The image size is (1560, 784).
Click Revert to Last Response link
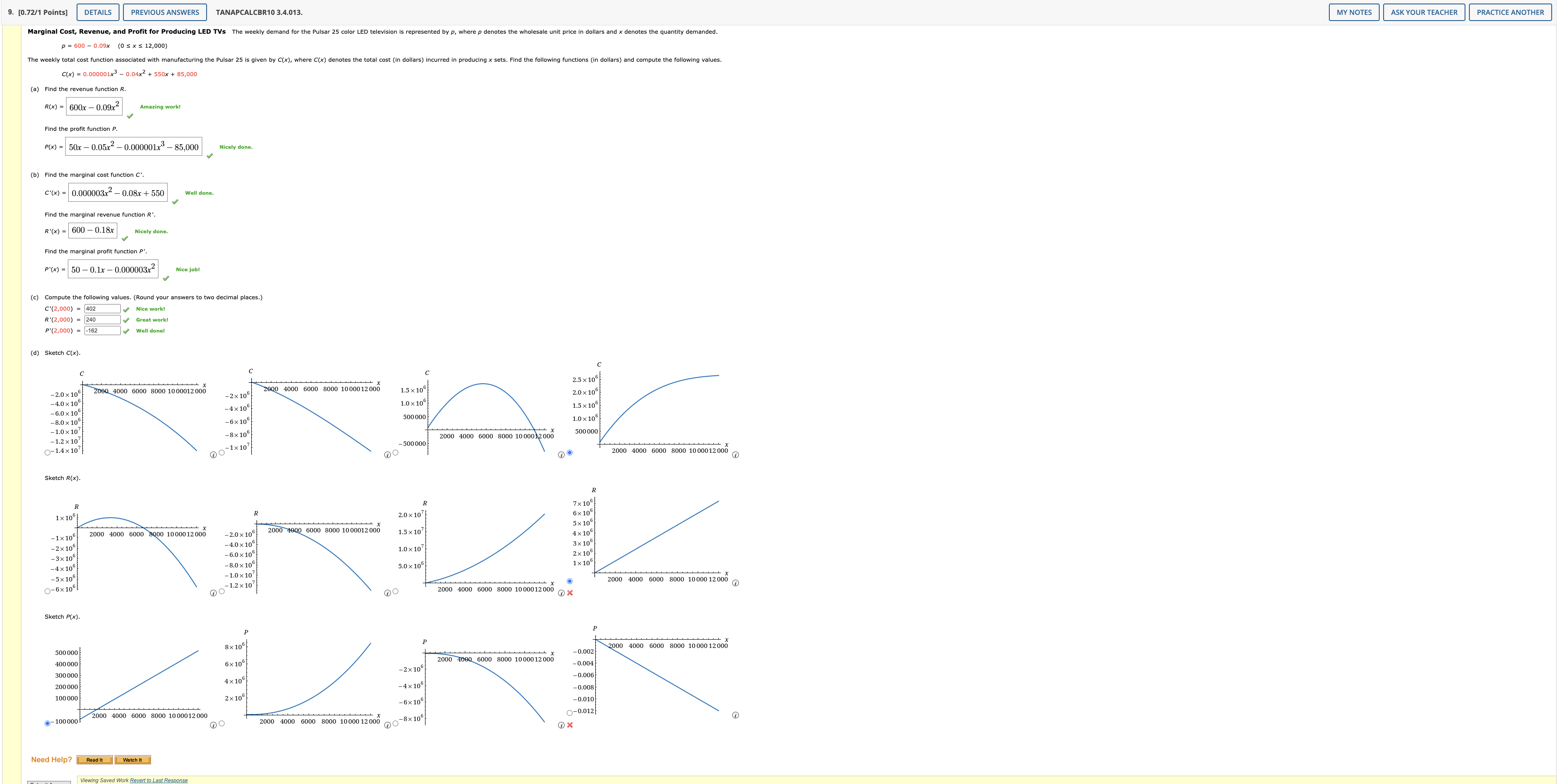pyautogui.click(x=158, y=780)
